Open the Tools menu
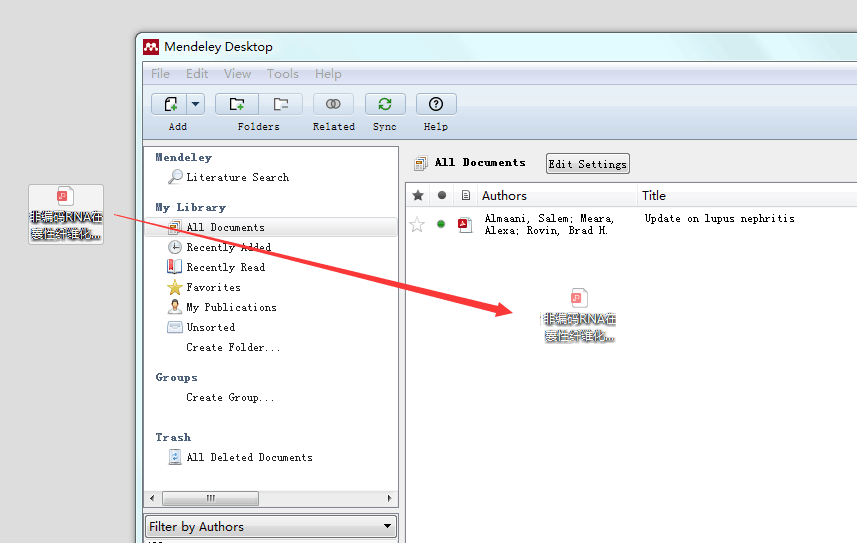 tap(283, 74)
